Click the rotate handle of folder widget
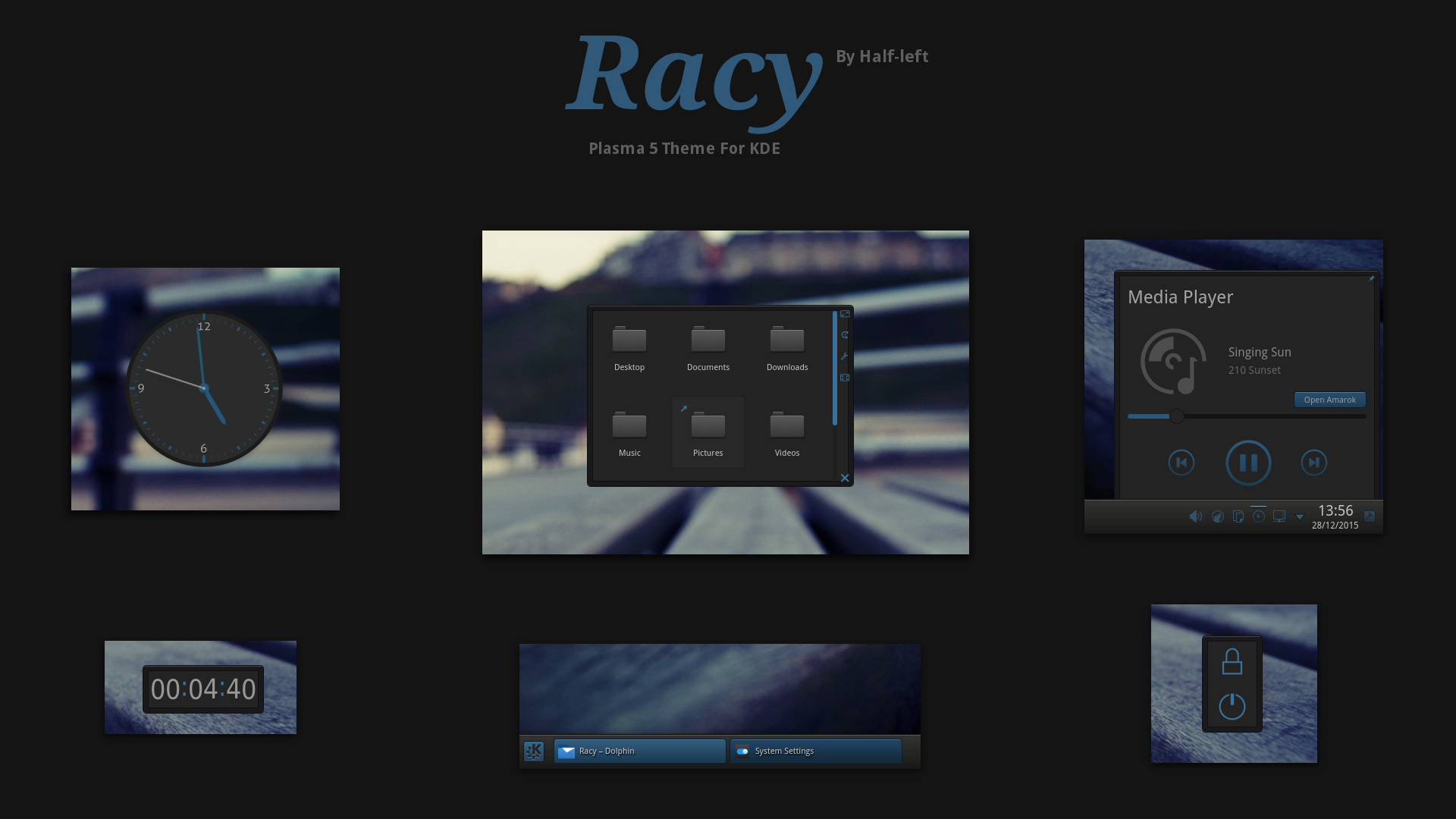This screenshot has width=1456, height=819. 845,335
